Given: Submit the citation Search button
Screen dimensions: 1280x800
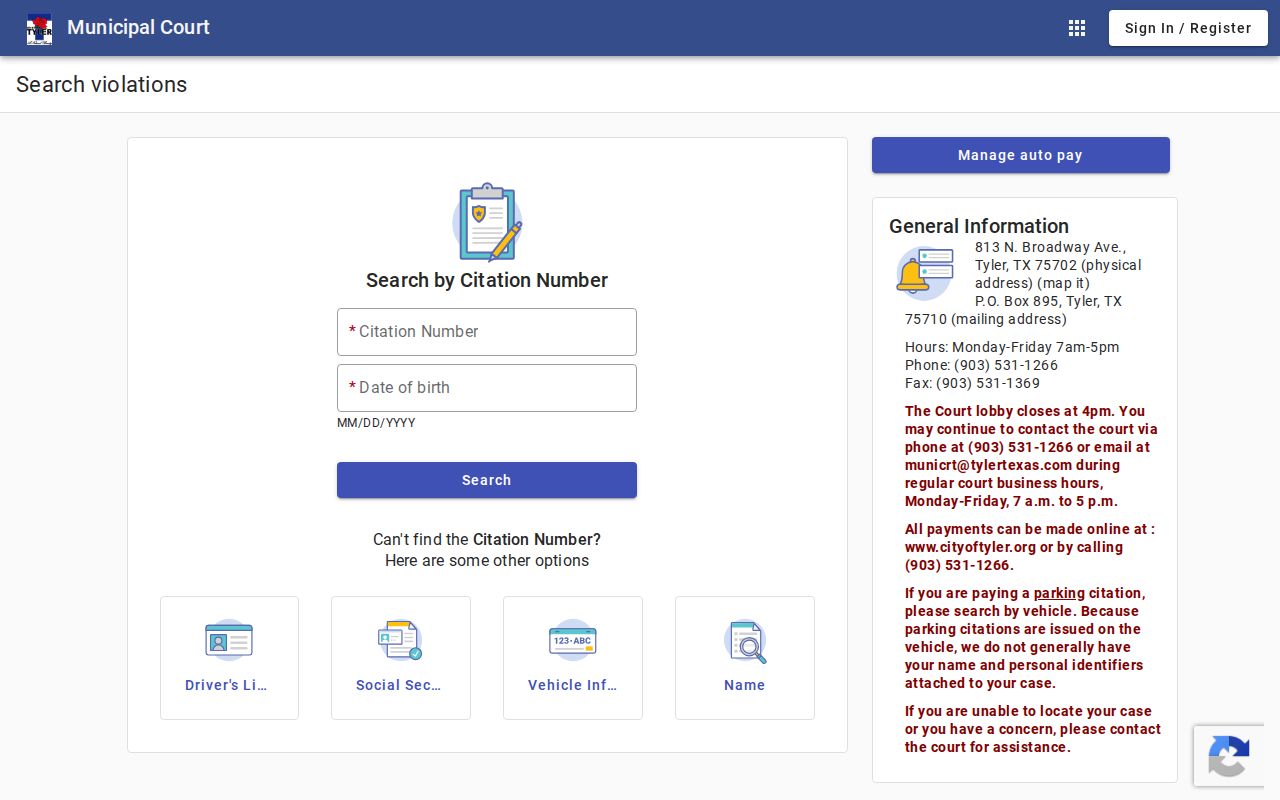Looking at the screenshot, I should click(x=487, y=480).
